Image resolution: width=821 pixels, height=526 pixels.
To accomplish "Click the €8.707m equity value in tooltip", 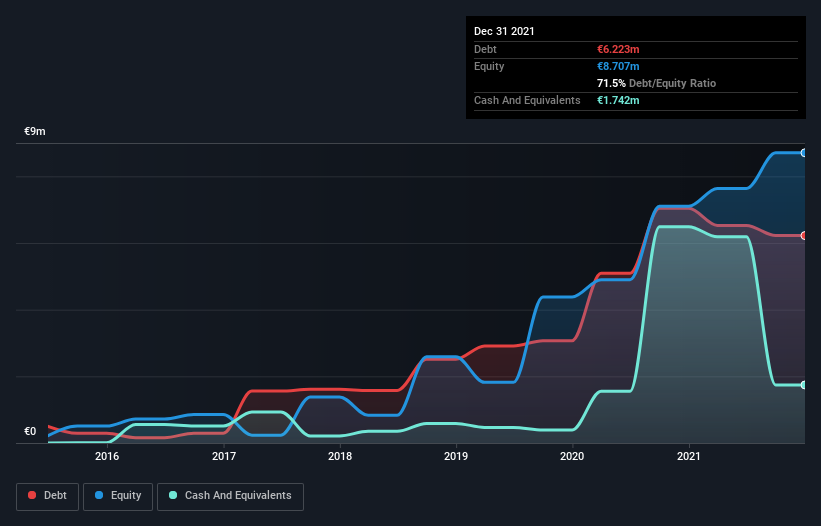I will [x=618, y=66].
